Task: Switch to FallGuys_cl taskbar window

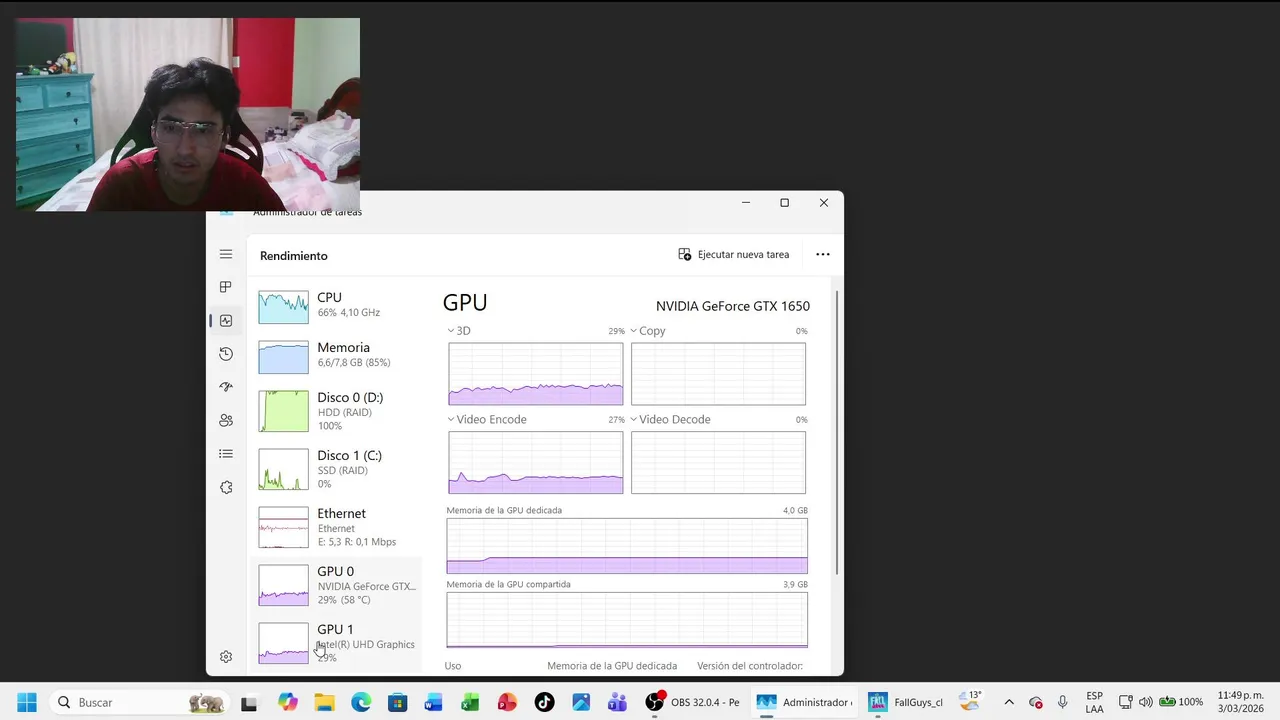Action: (x=906, y=702)
